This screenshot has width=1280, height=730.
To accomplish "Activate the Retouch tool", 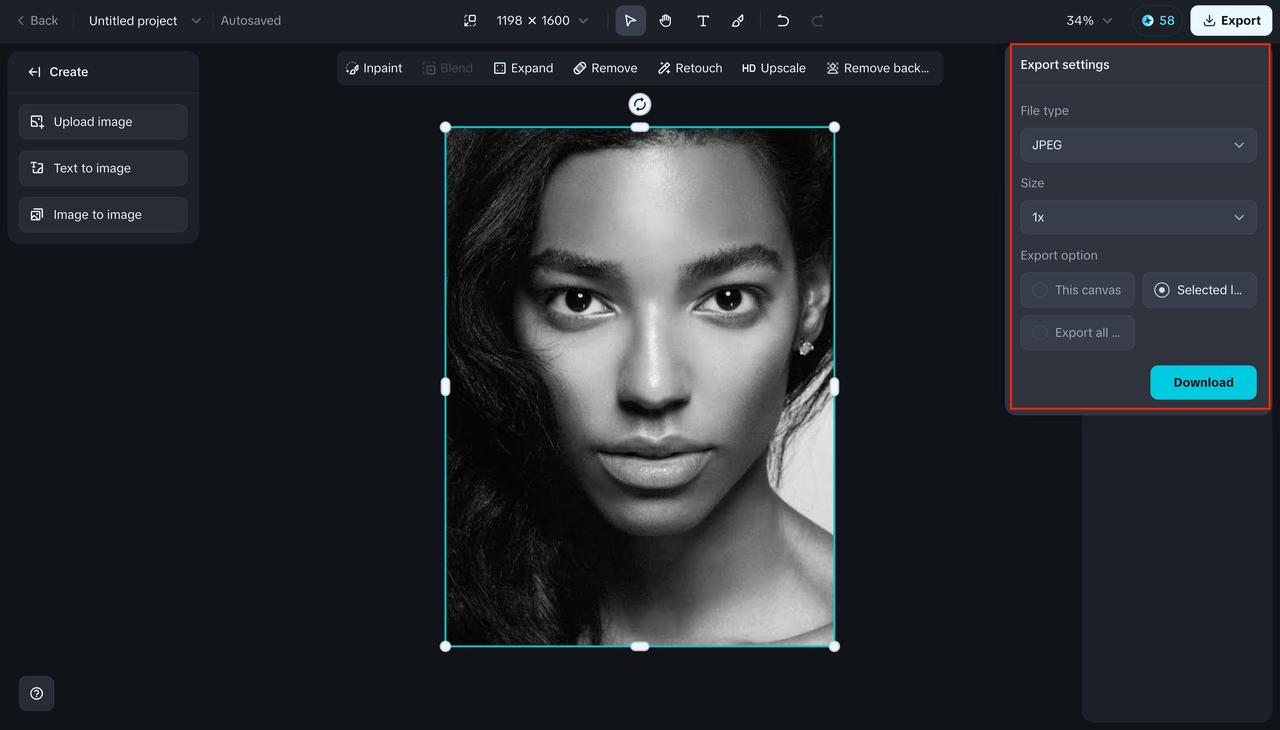I will tap(689, 67).
